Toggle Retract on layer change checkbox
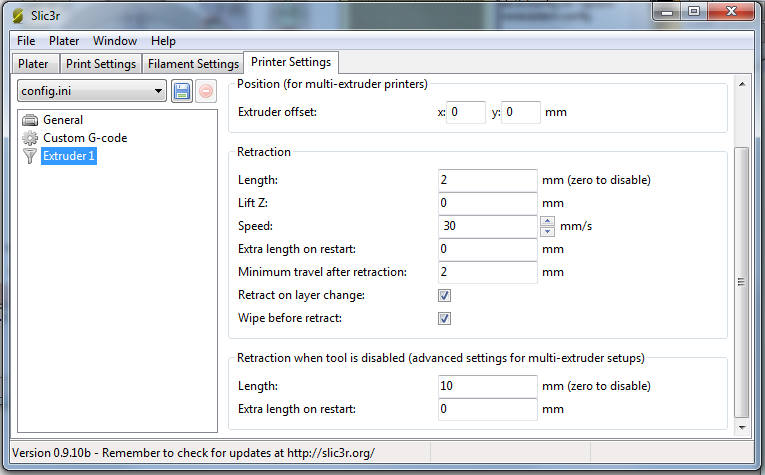 (x=445, y=296)
